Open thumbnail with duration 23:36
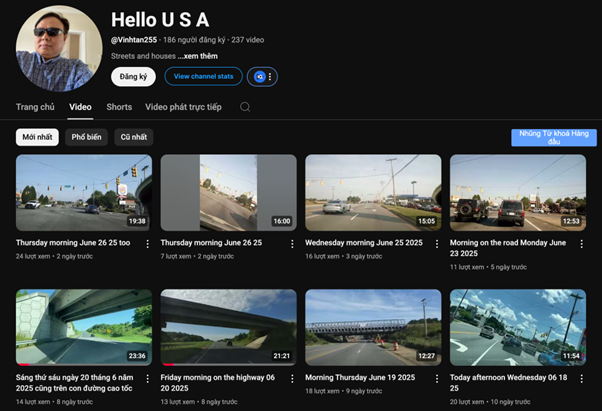 (x=84, y=327)
